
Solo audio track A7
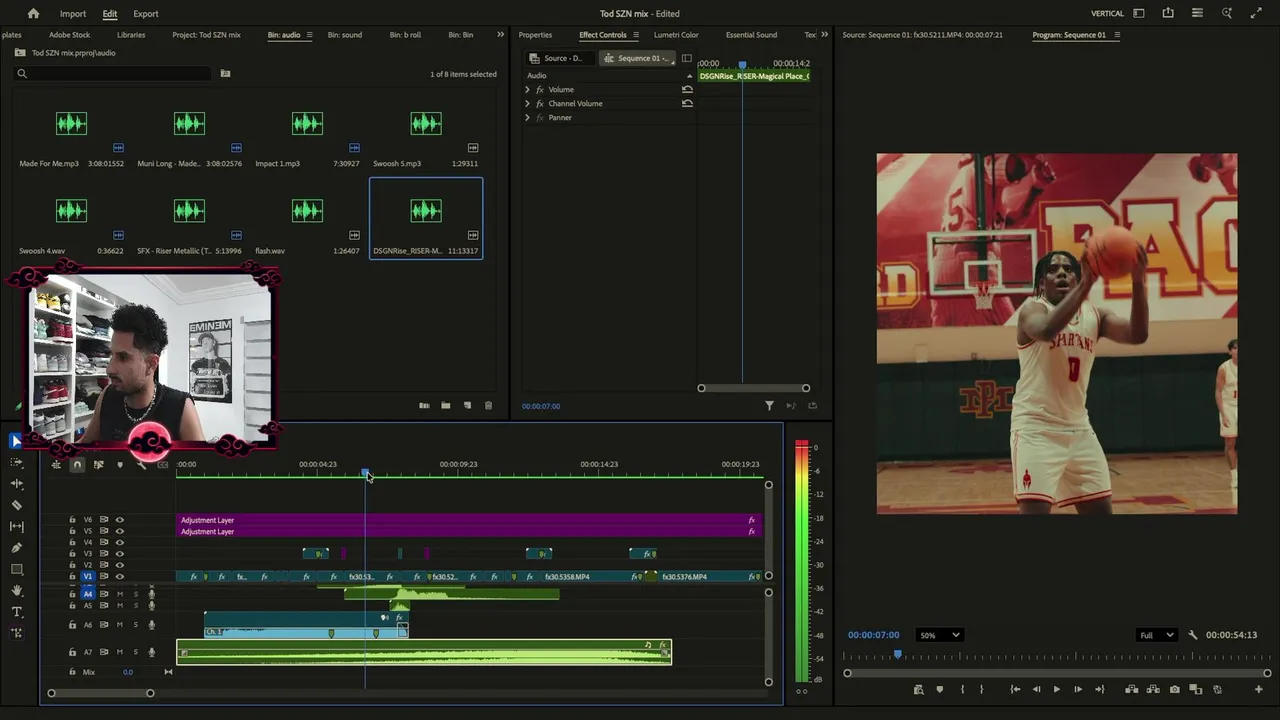click(135, 652)
